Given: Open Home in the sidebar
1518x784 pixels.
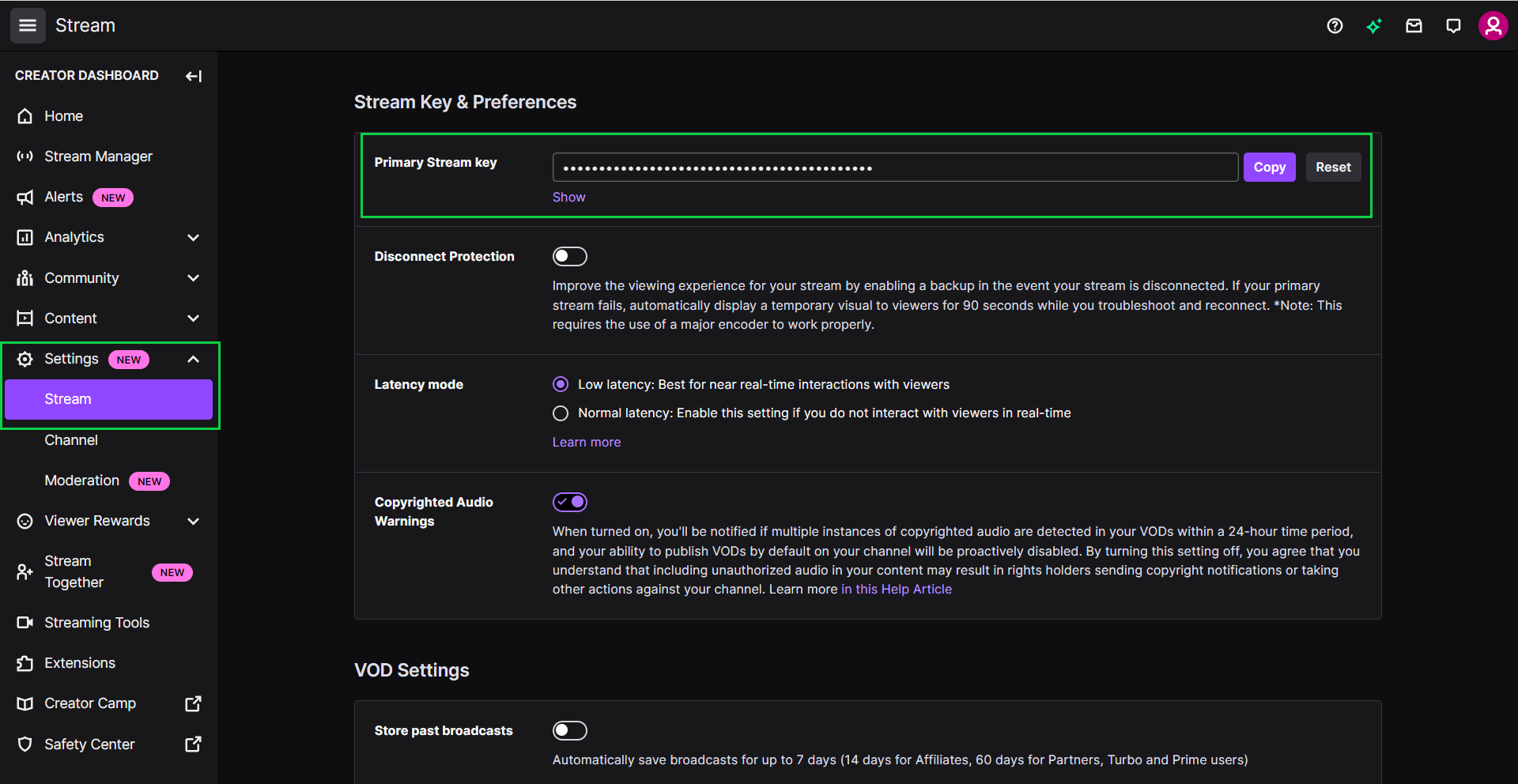Looking at the screenshot, I should click(x=109, y=116).
